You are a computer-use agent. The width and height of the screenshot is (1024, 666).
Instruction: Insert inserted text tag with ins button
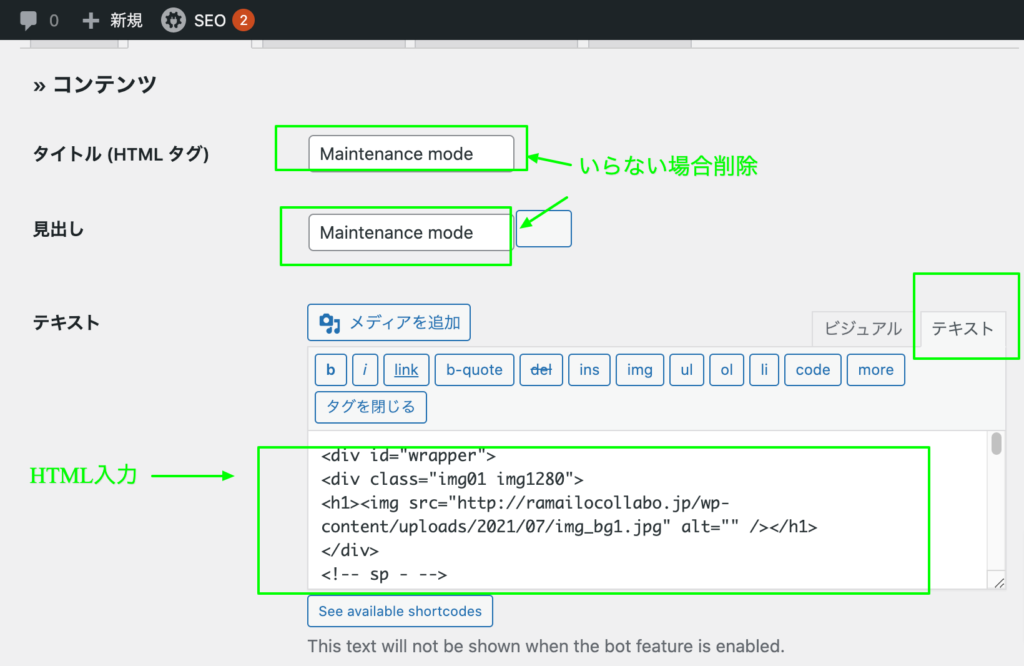589,370
